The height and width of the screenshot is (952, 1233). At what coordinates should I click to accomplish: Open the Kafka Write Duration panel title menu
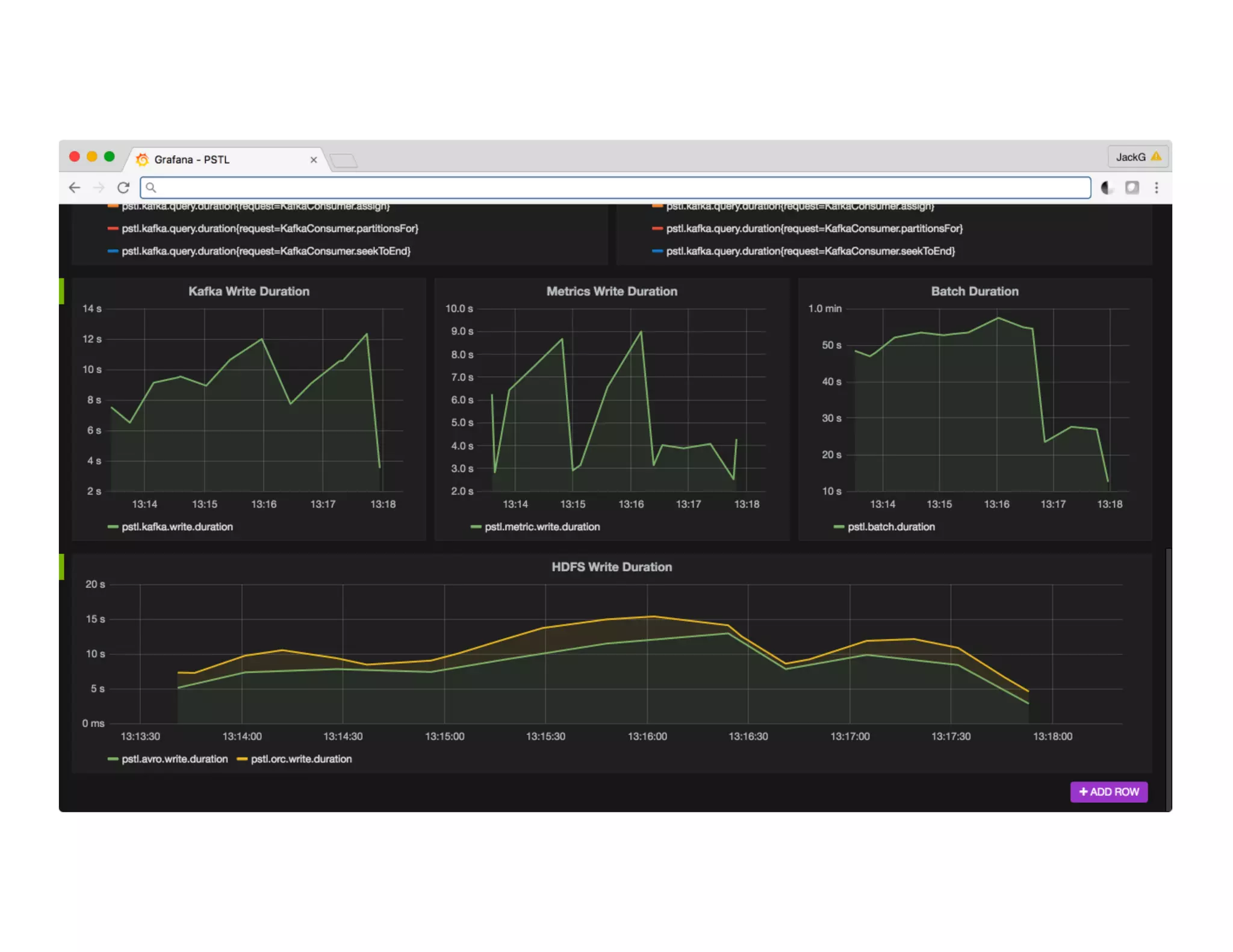tap(249, 291)
